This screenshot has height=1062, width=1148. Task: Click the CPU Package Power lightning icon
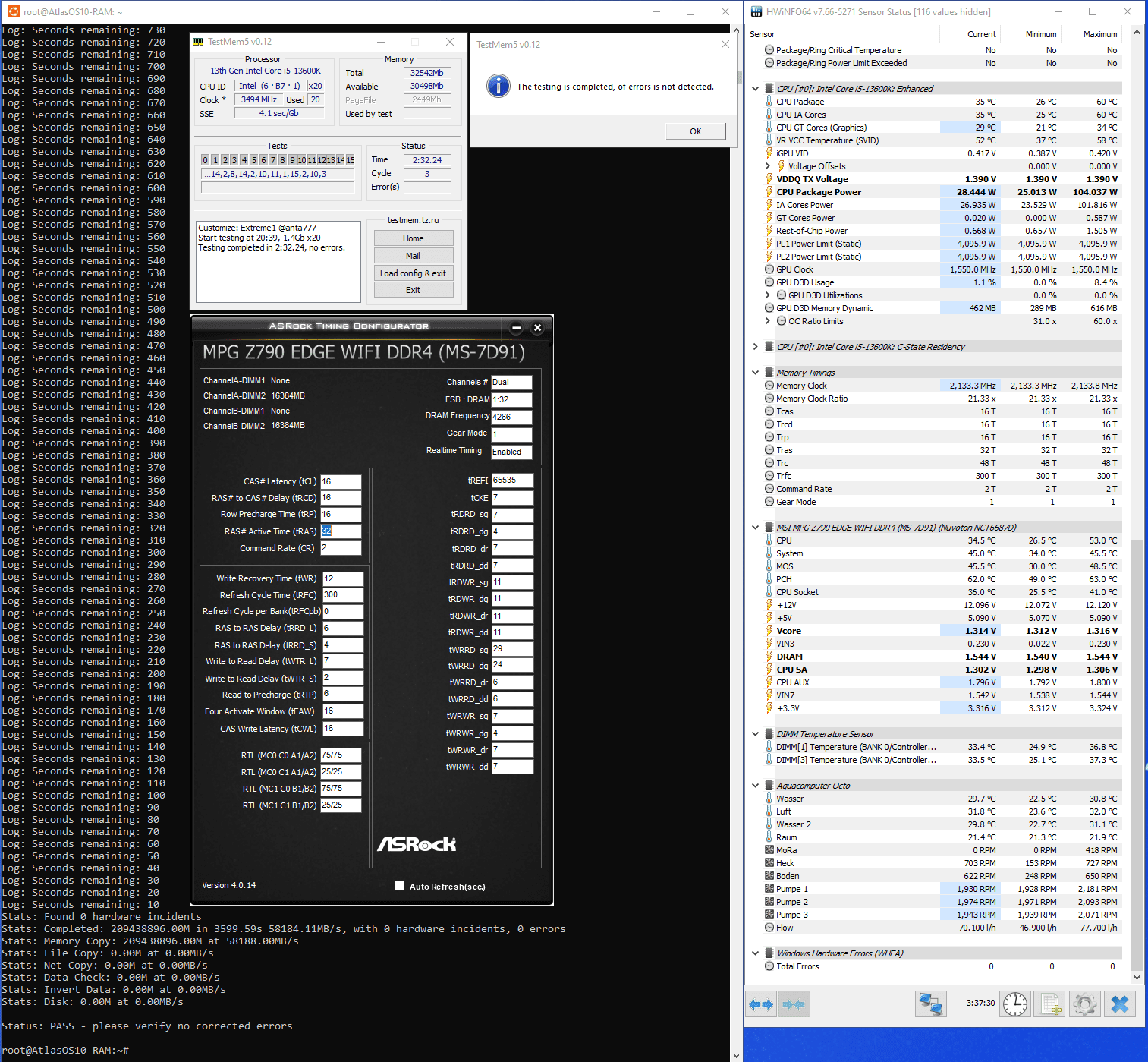click(x=769, y=192)
